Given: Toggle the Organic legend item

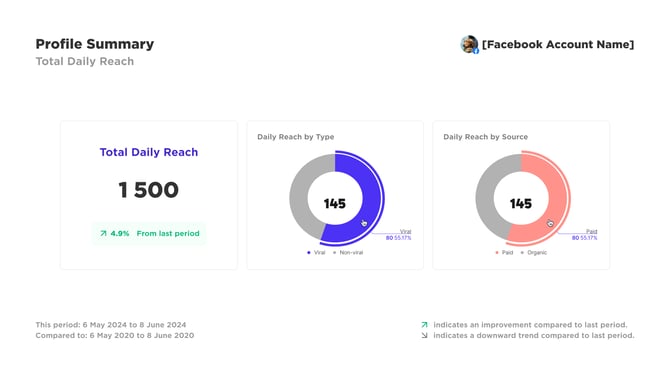Looking at the screenshot, I should tap(533, 253).
